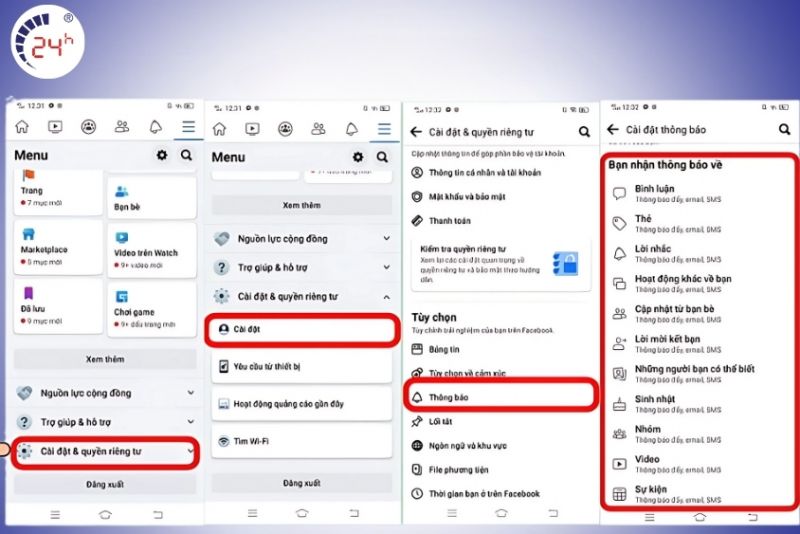This screenshot has width=800, height=534.
Task: Open Sự kiện notification settings
Action: tap(699, 494)
